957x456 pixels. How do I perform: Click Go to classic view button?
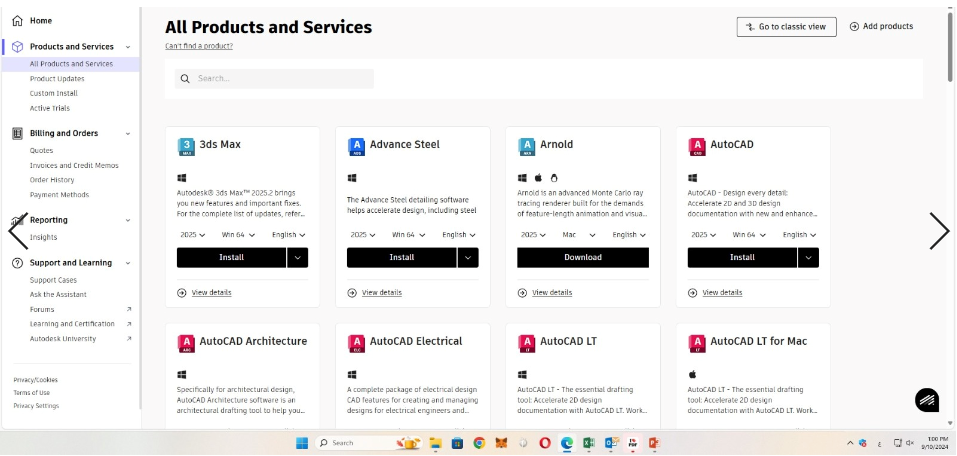pos(787,27)
